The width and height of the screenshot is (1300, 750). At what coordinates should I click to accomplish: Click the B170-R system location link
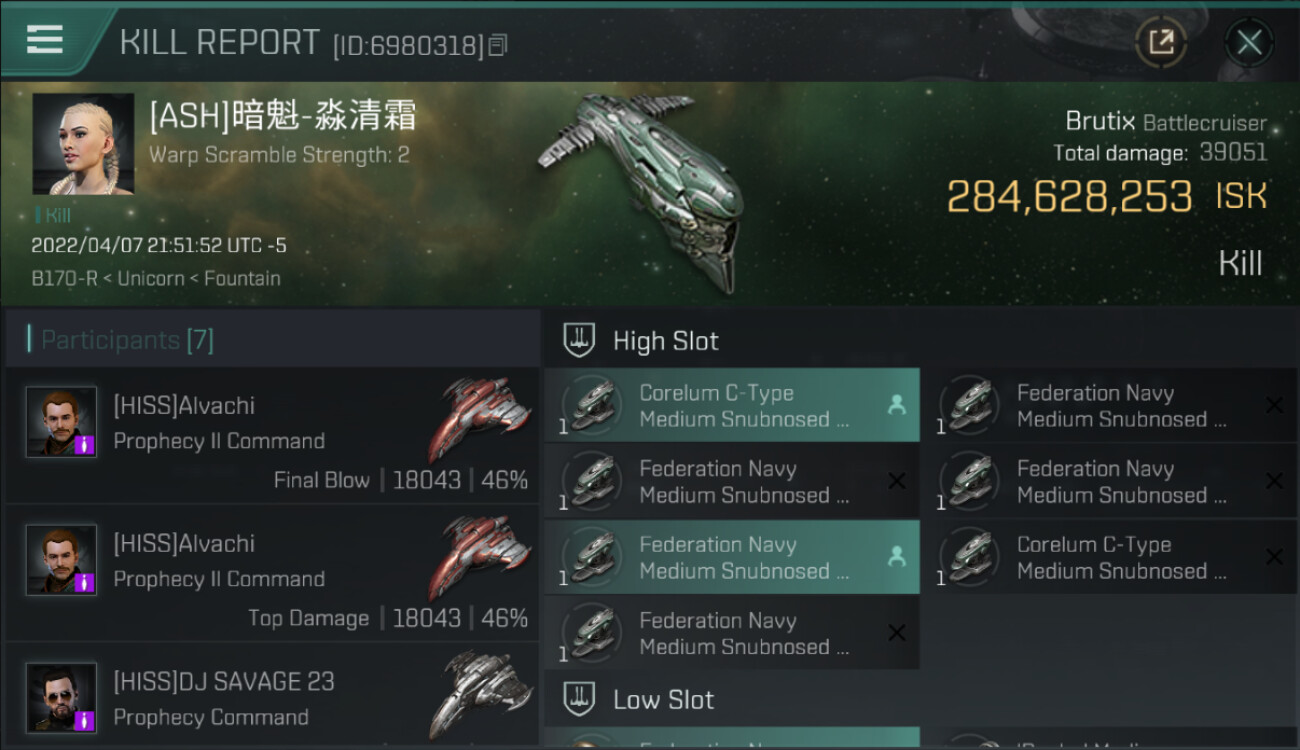point(64,278)
